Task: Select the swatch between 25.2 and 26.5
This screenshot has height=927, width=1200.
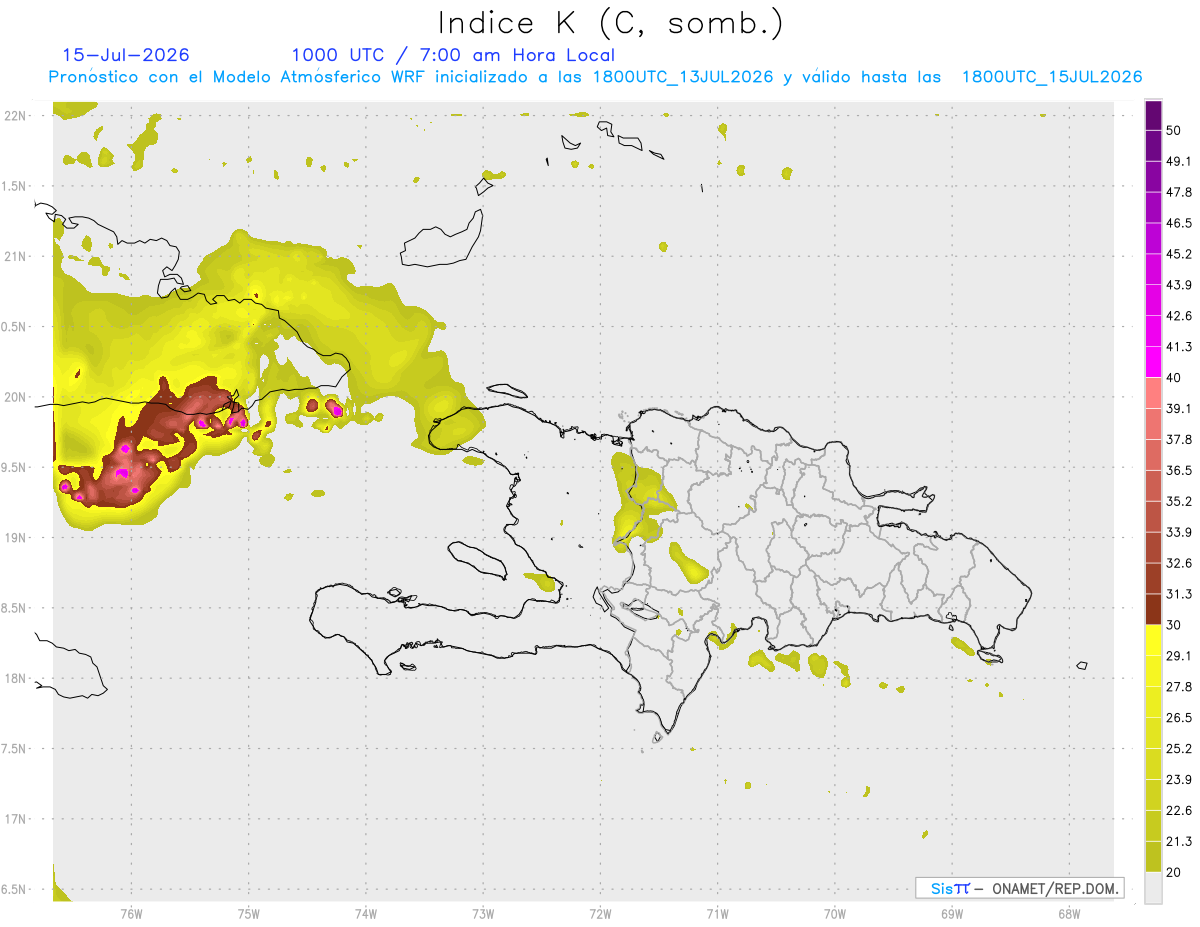Action: (1154, 733)
